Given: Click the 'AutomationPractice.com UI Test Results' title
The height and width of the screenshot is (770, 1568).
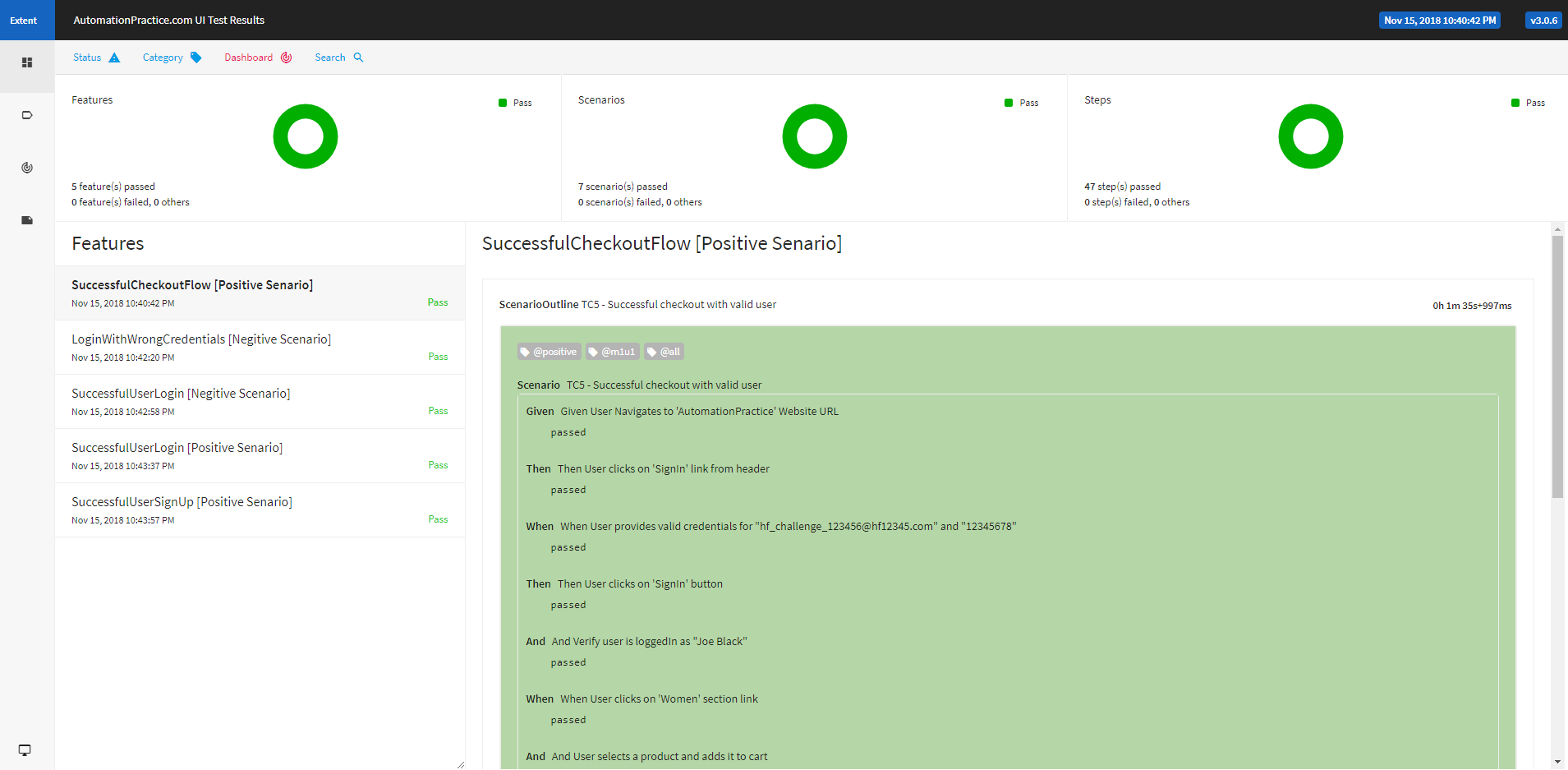Looking at the screenshot, I should (169, 21).
